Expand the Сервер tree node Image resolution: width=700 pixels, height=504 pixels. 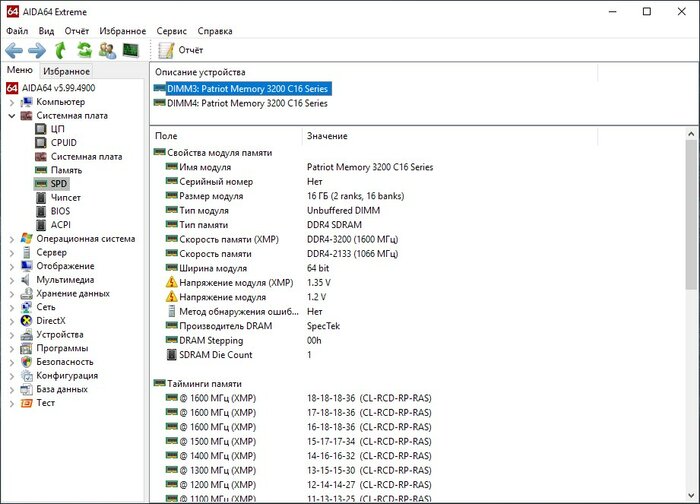(x=12, y=253)
